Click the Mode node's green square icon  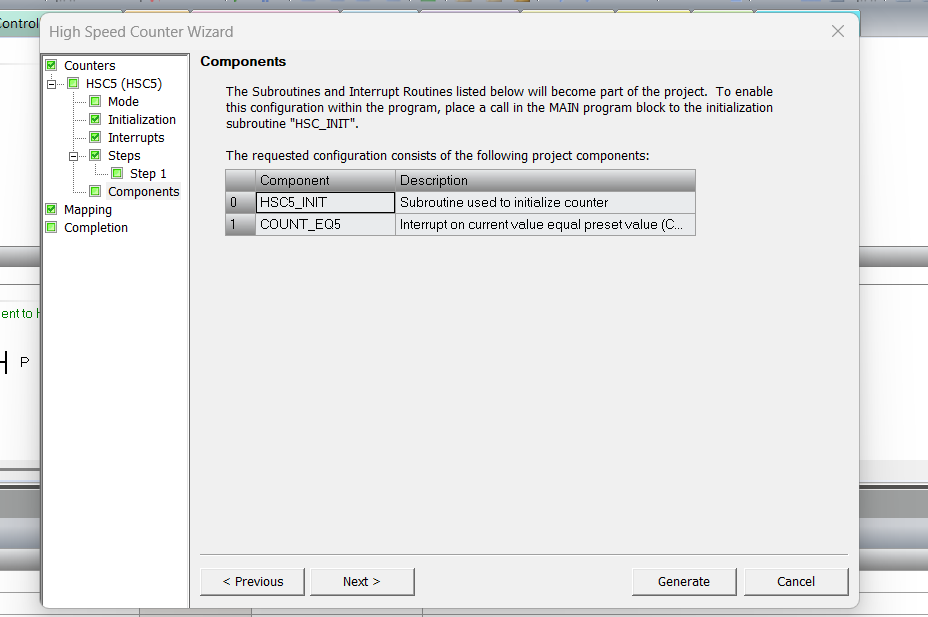click(95, 102)
